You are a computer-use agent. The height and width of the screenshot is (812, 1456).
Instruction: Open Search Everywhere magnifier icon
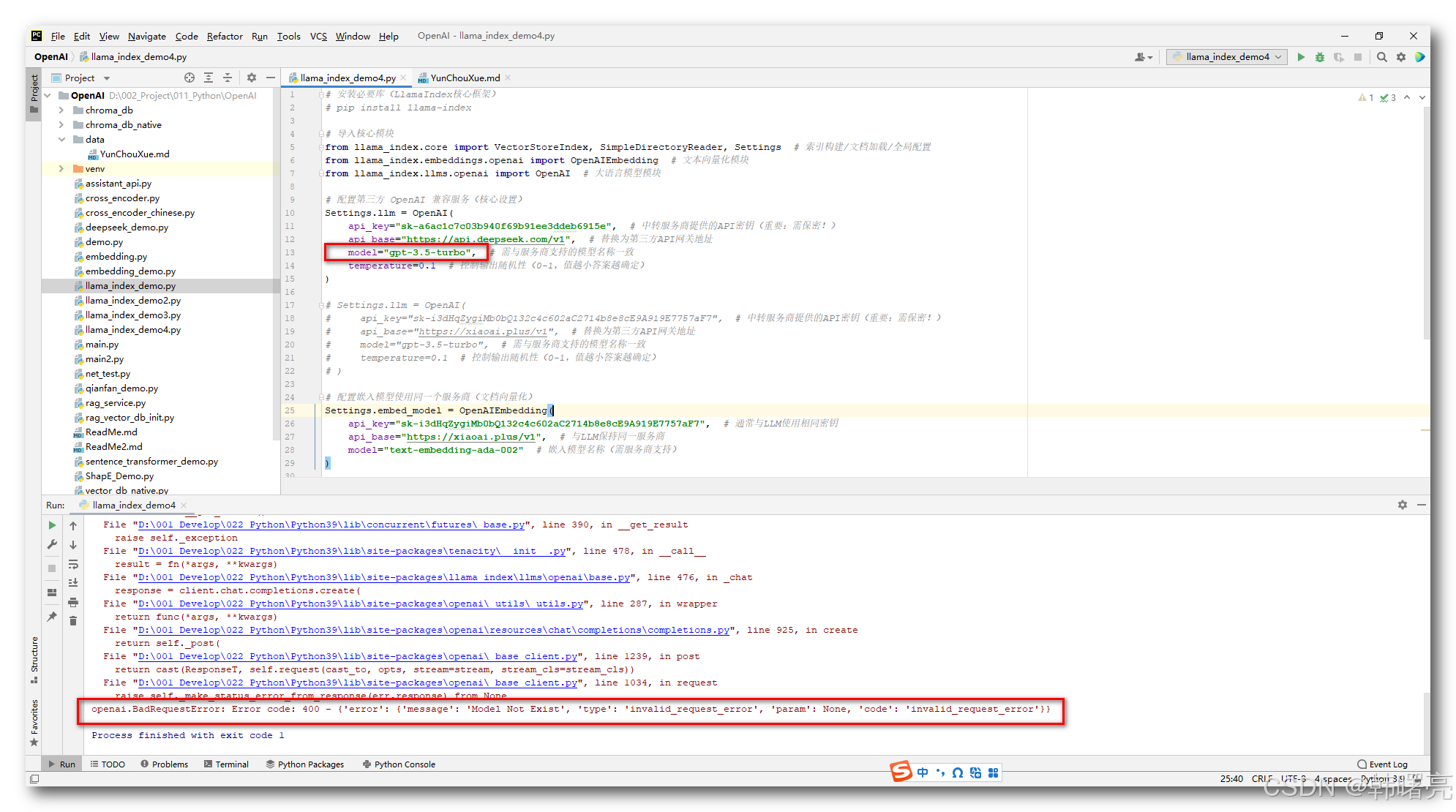[x=1382, y=57]
